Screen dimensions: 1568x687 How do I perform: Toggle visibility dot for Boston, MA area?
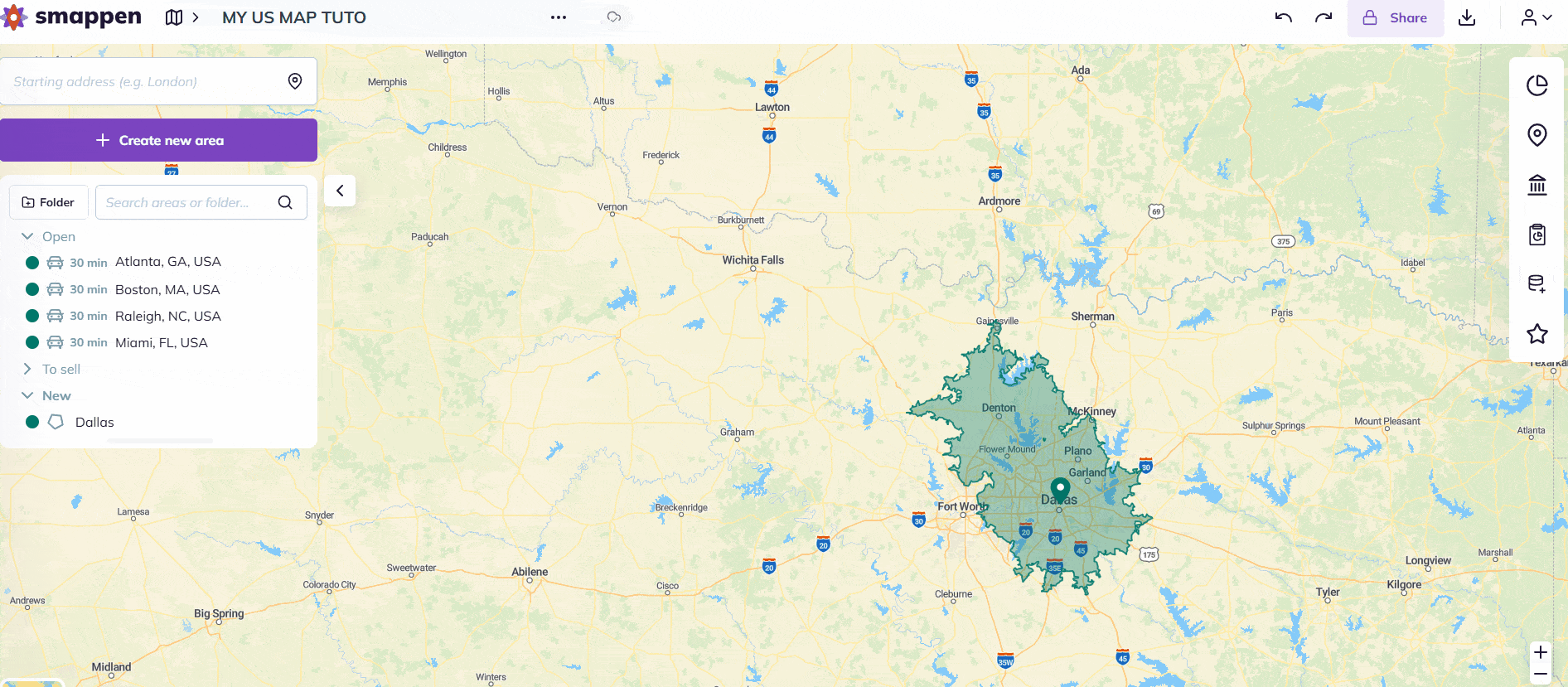coord(32,289)
